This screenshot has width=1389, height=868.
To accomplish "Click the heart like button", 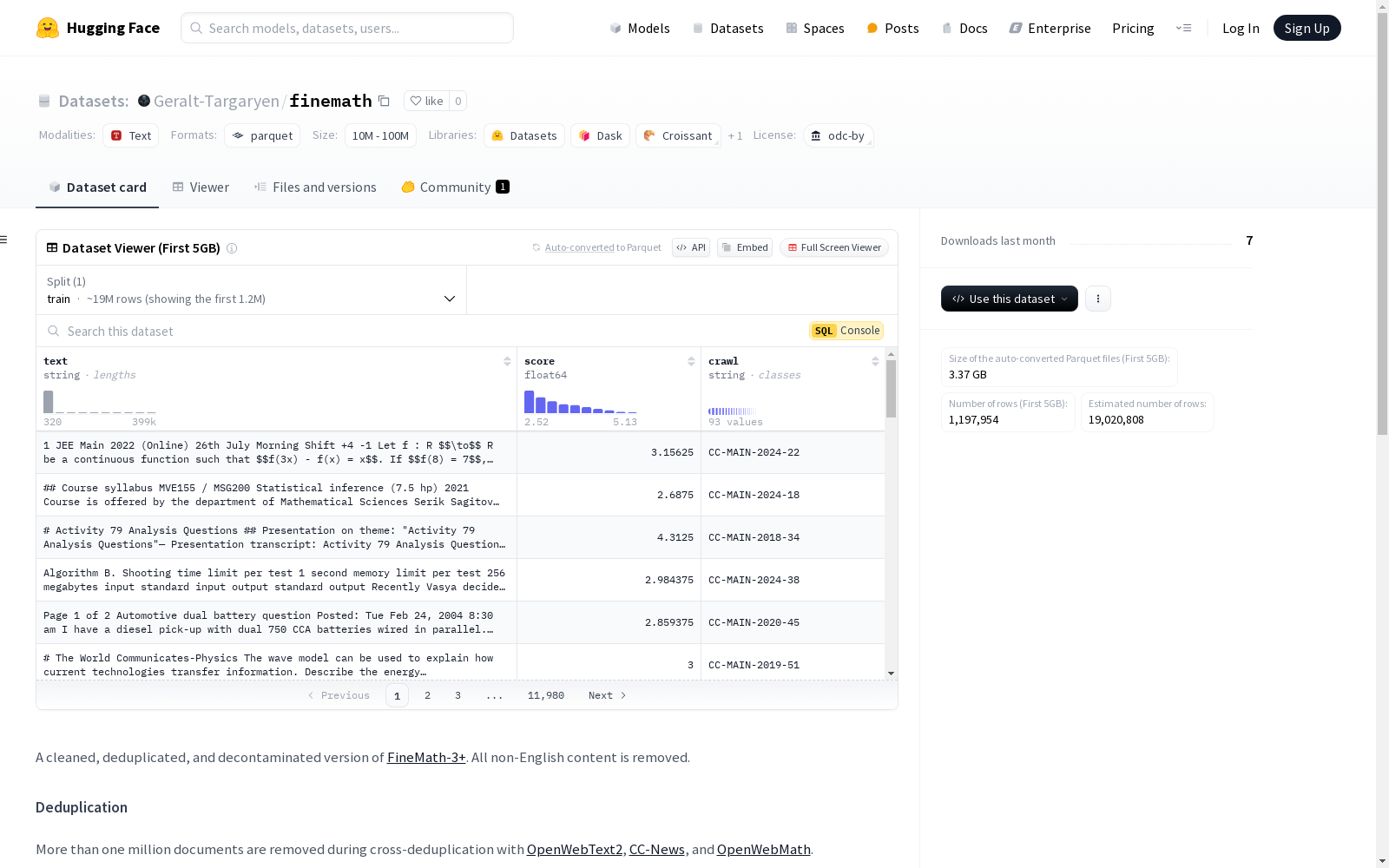I will (x=426, y=101).
